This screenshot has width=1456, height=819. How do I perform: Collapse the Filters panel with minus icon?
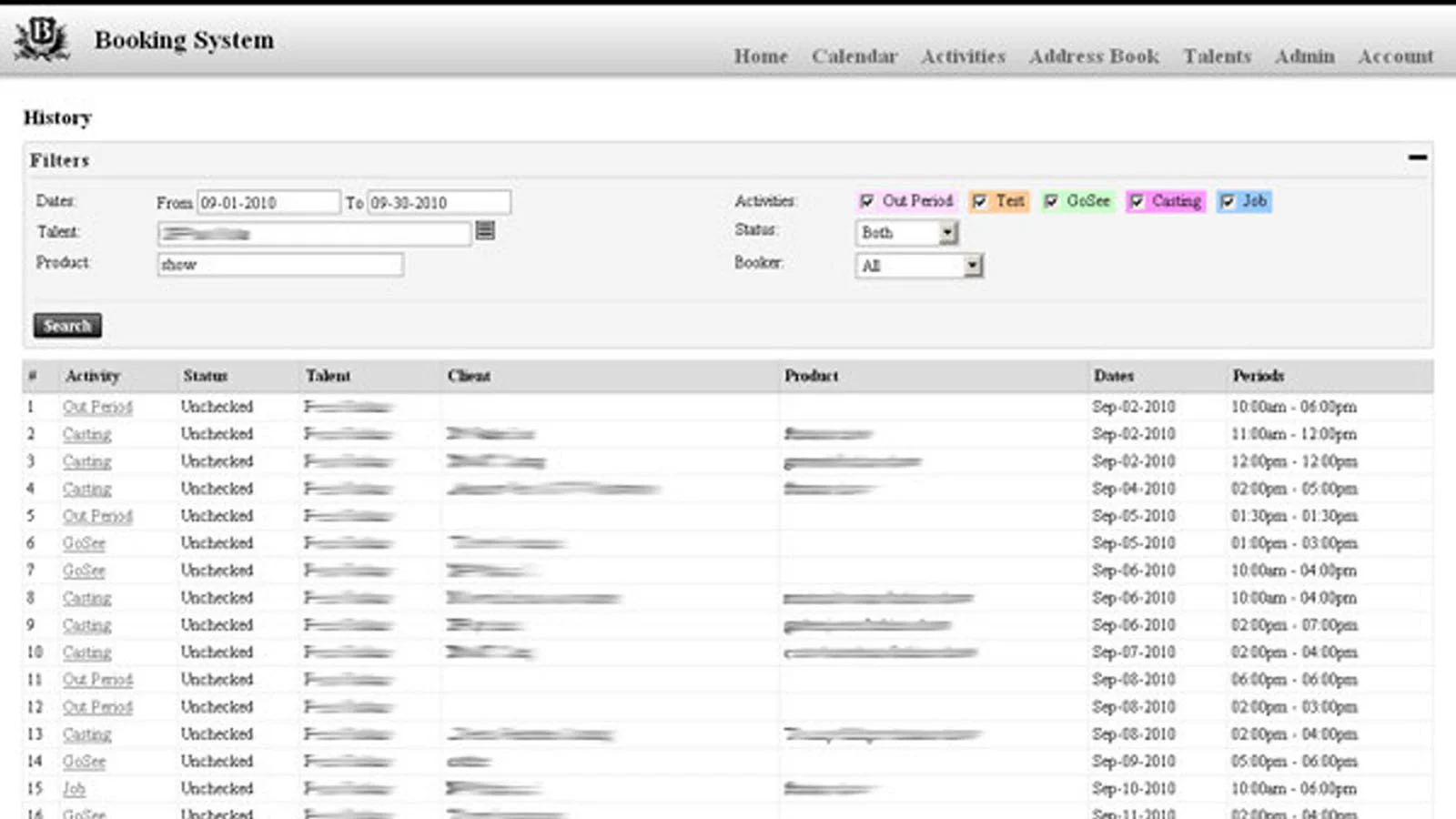point(1417,157)
